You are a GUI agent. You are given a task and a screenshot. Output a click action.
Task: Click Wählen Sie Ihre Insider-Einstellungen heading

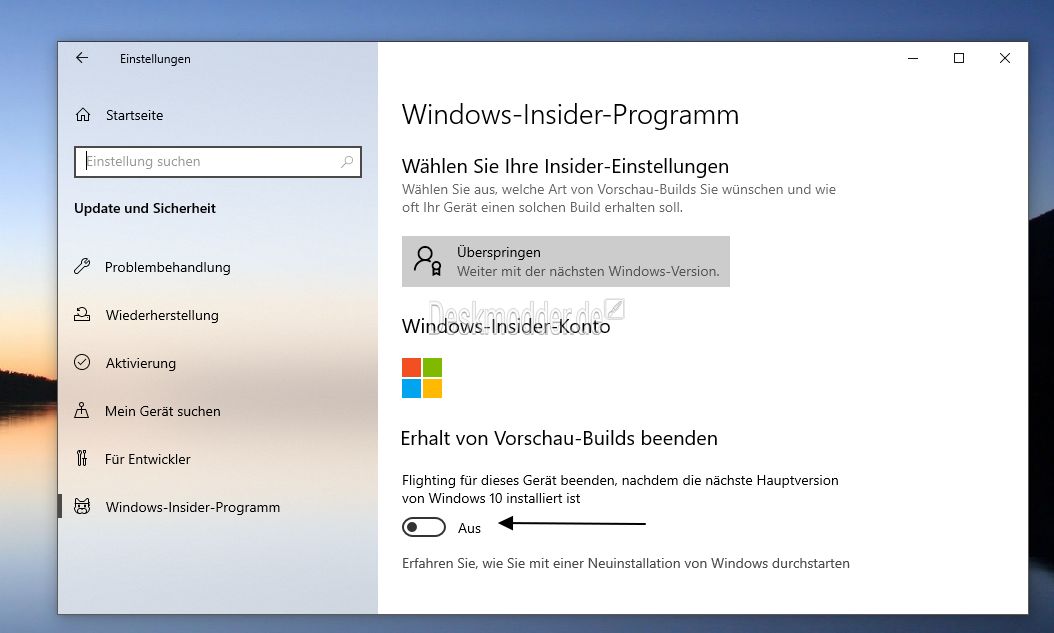(565, 166)
